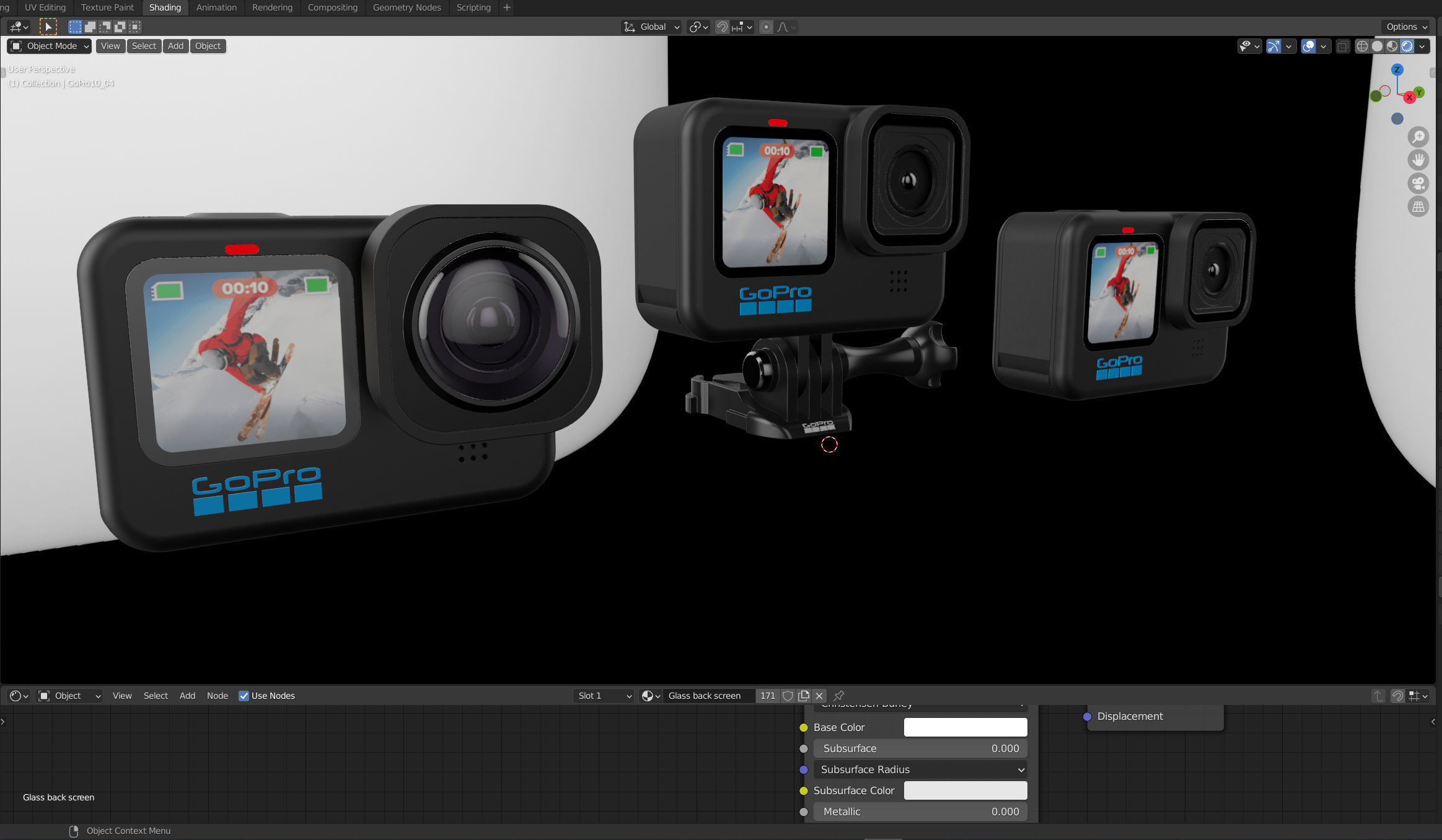Switch to Rendered viewport shading

(1407, 46)
